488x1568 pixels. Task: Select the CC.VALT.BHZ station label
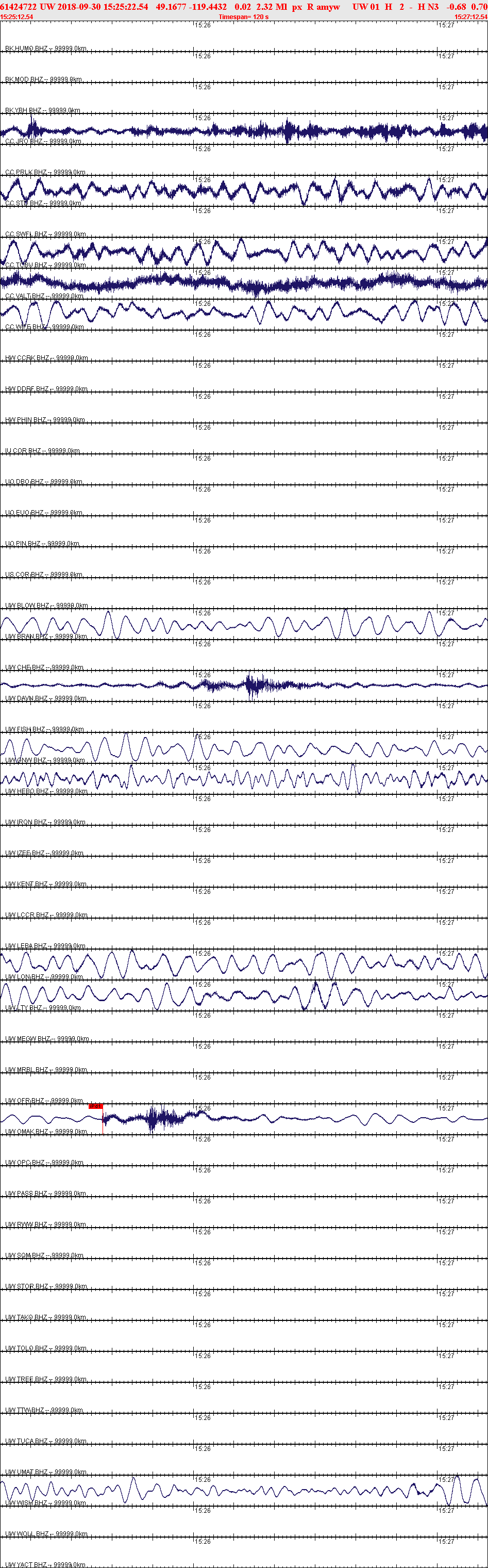click(44, 296)
